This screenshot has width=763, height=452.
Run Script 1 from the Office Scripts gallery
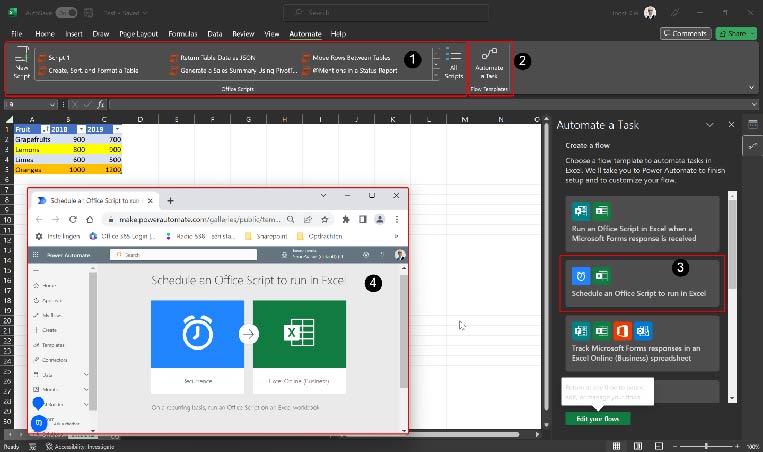pyautogui.click(x=54, y=58)
